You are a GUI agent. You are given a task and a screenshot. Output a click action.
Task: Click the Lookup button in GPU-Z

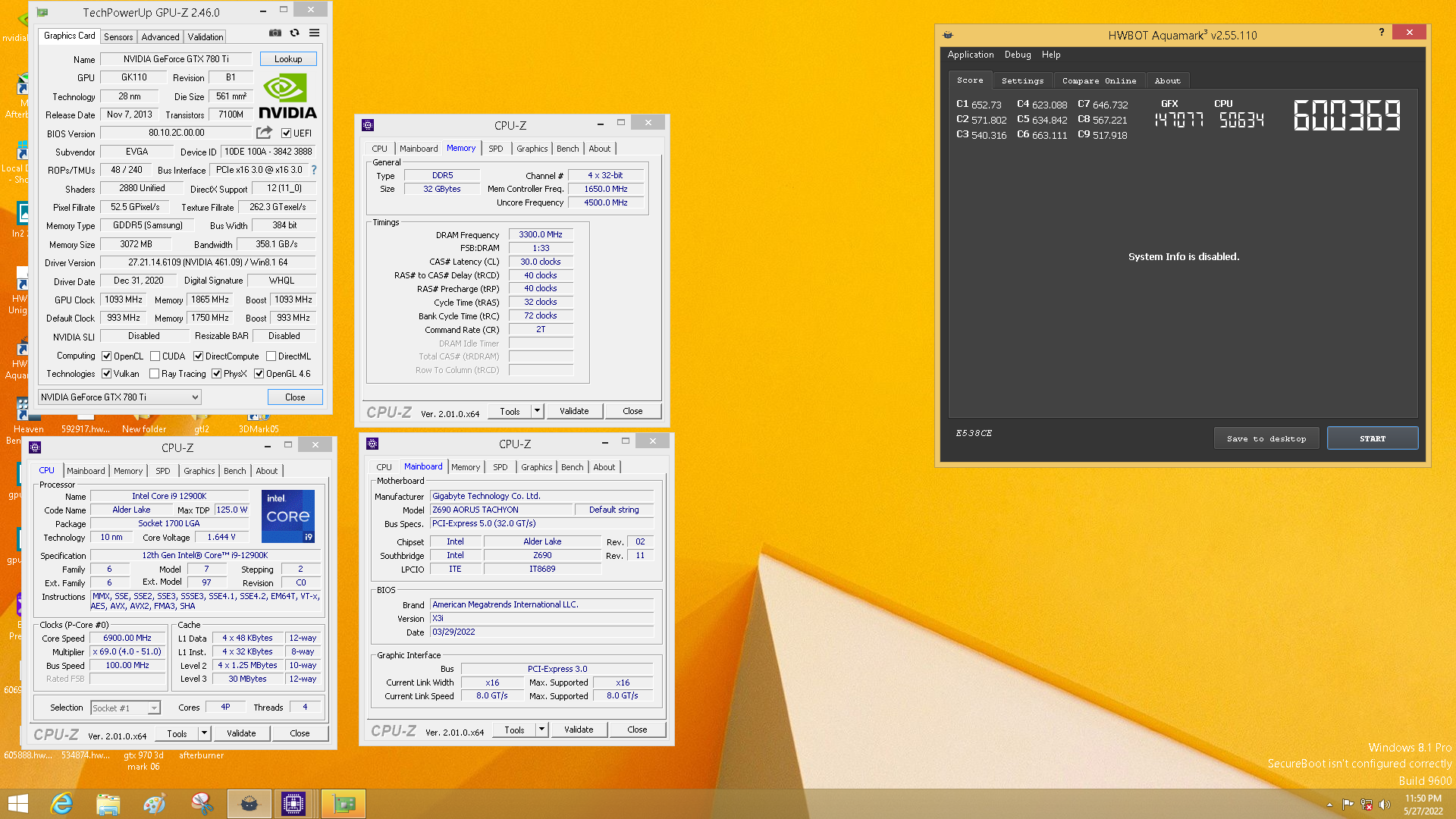tap(288, 59)
